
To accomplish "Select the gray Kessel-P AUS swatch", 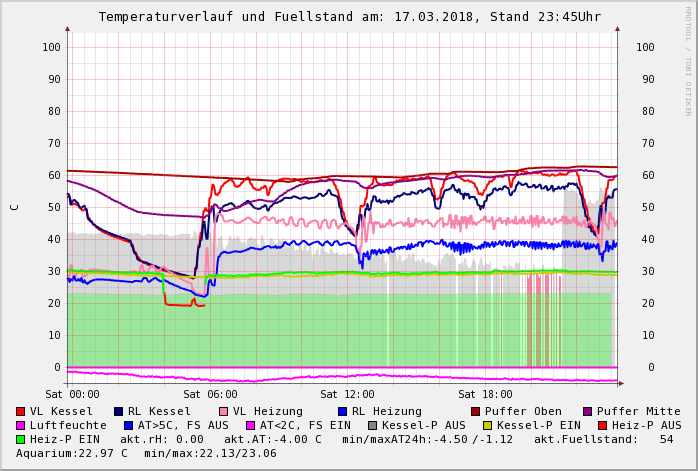I will [x=373, y=426].
